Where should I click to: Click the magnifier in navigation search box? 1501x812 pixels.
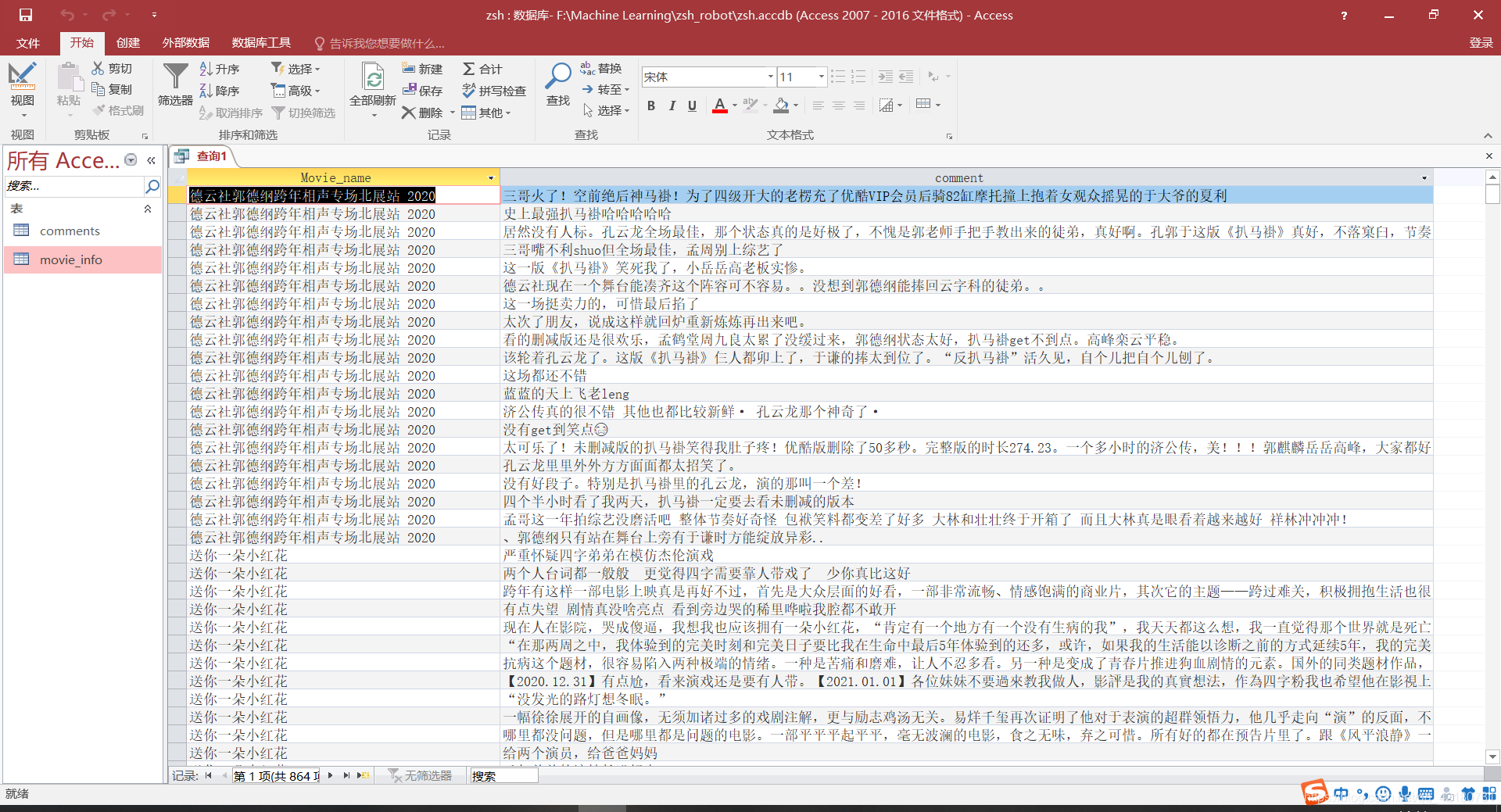[152, 186]
